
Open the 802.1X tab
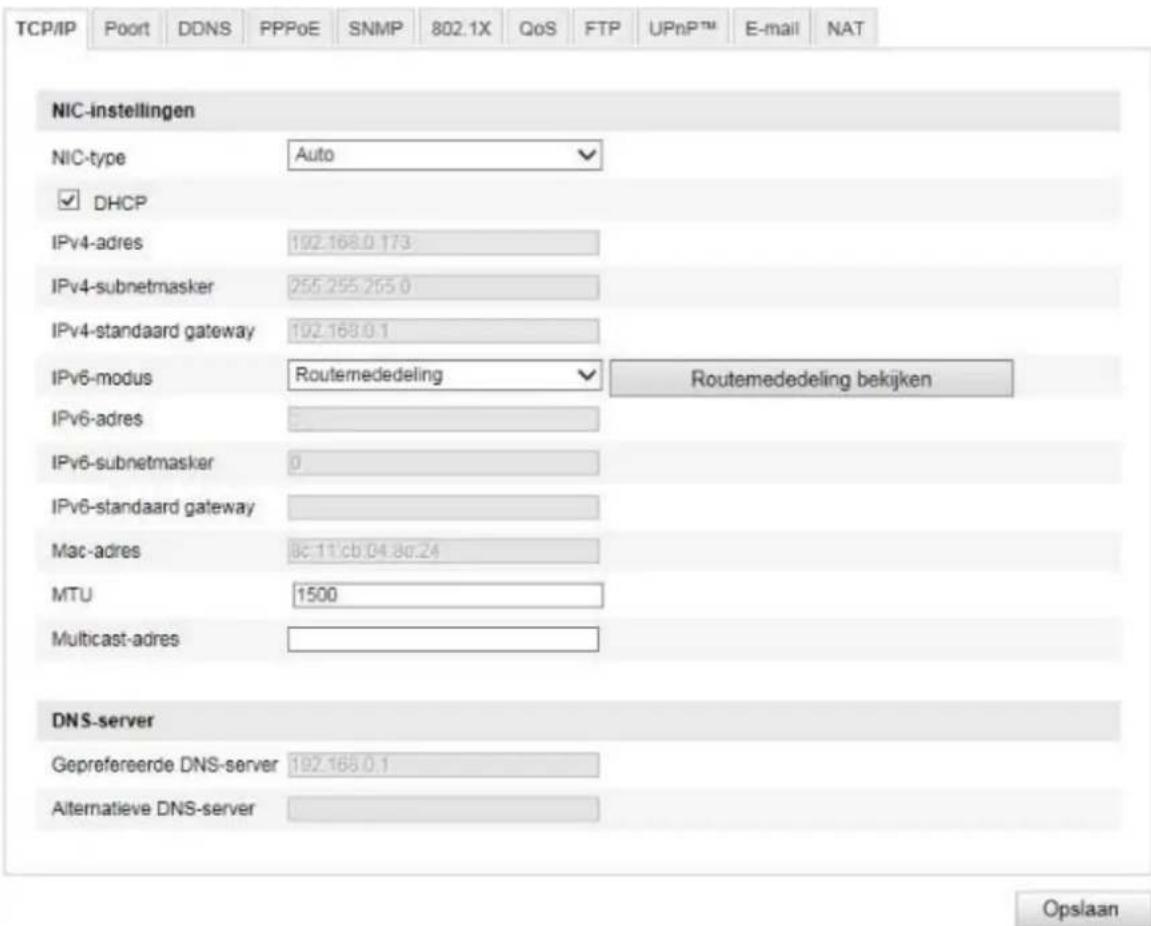(460, 29)
